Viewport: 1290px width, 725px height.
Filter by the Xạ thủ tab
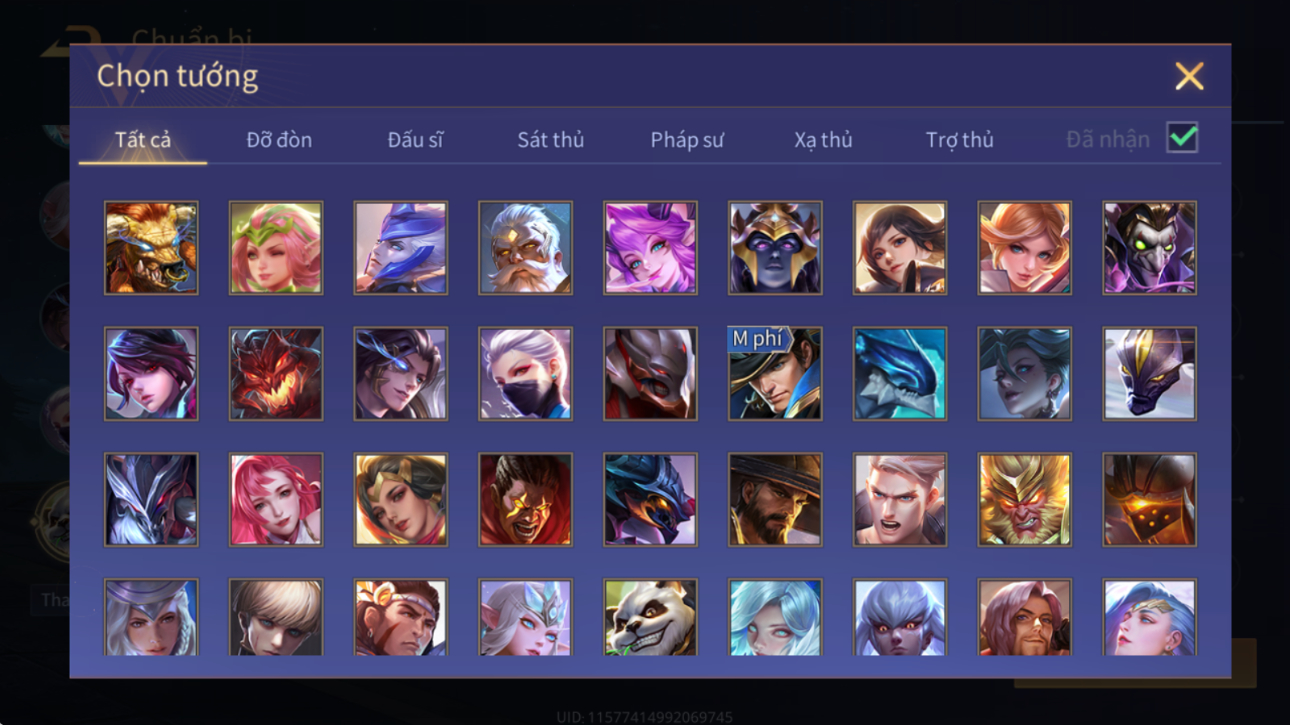(x=823, y=140)
